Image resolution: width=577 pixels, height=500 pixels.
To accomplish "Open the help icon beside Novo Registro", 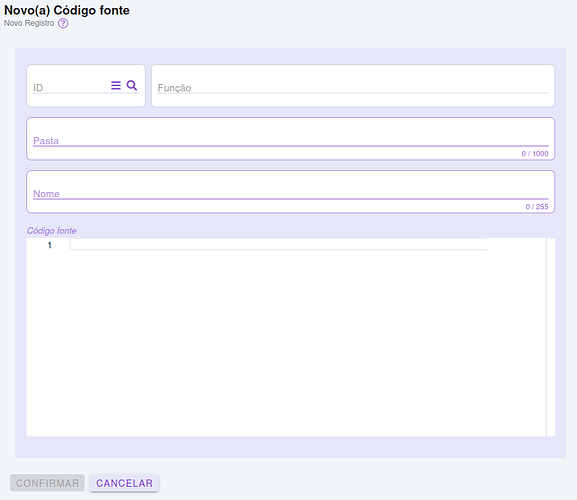I will click(x=63, y=24).
